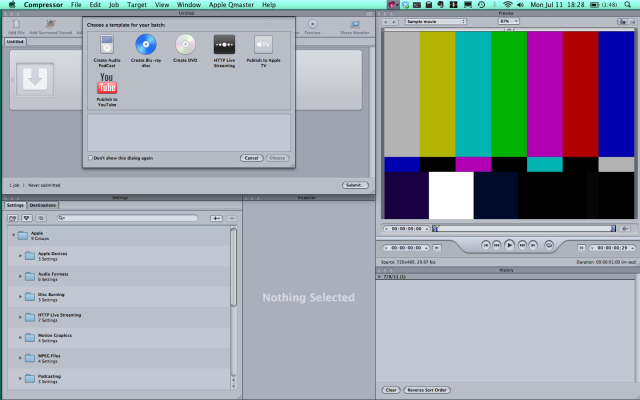Select the Publish to YouTube template
Image resolution: width=640 pixels, height=400 pixels.
pyautogui.click(x=108, y=88)
